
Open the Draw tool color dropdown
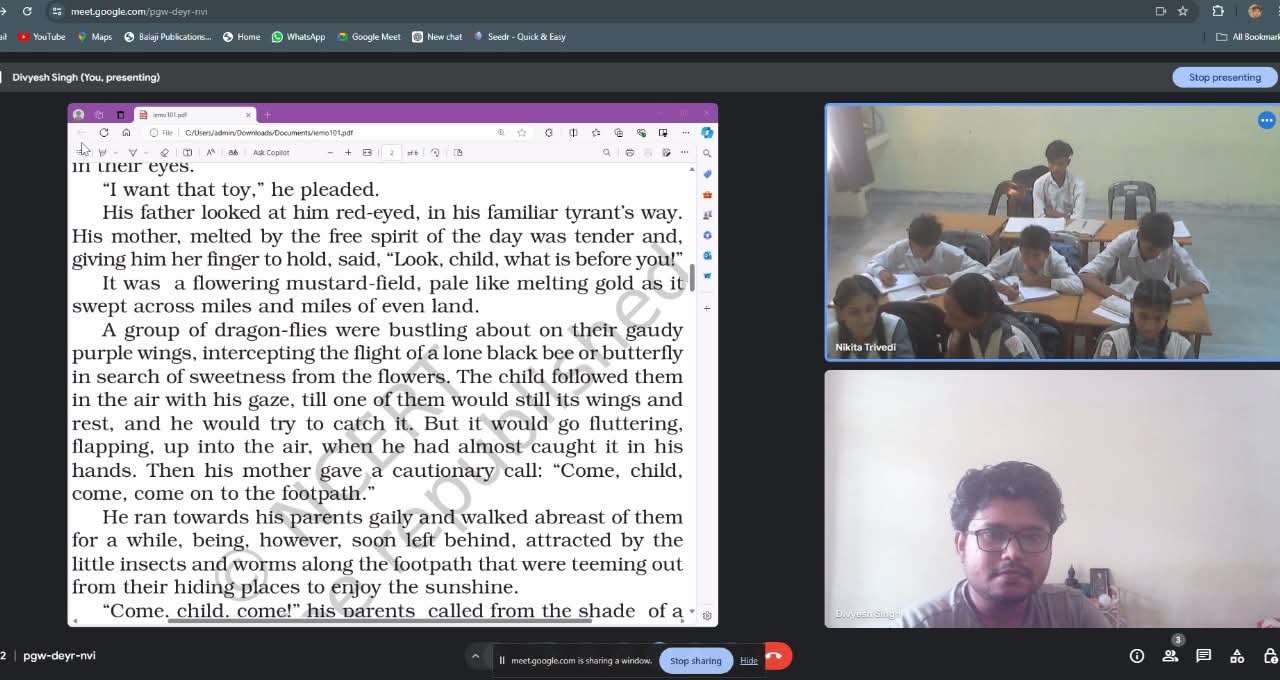(x=117, y=152)
